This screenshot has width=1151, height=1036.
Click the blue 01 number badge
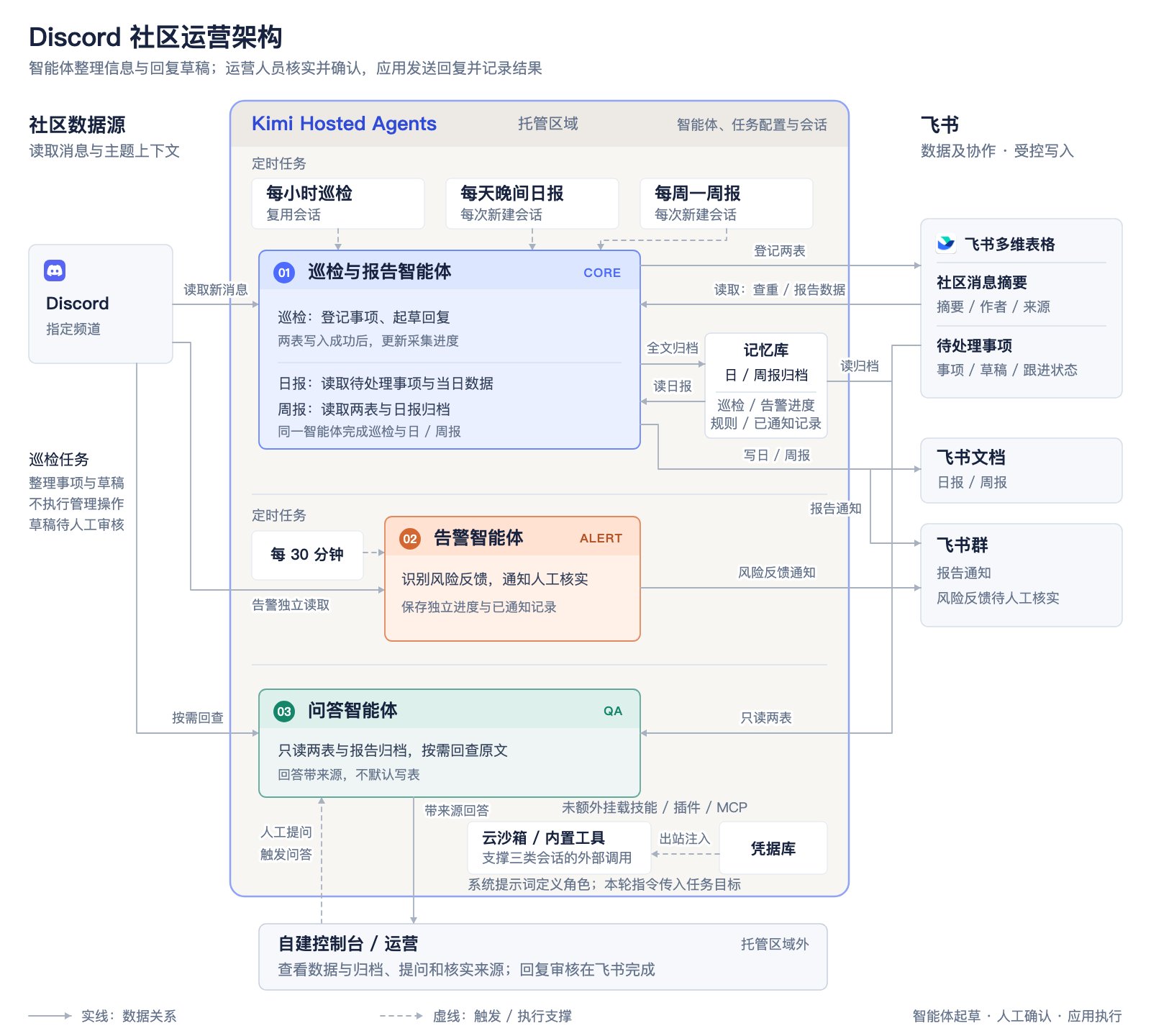click(284, 273)
